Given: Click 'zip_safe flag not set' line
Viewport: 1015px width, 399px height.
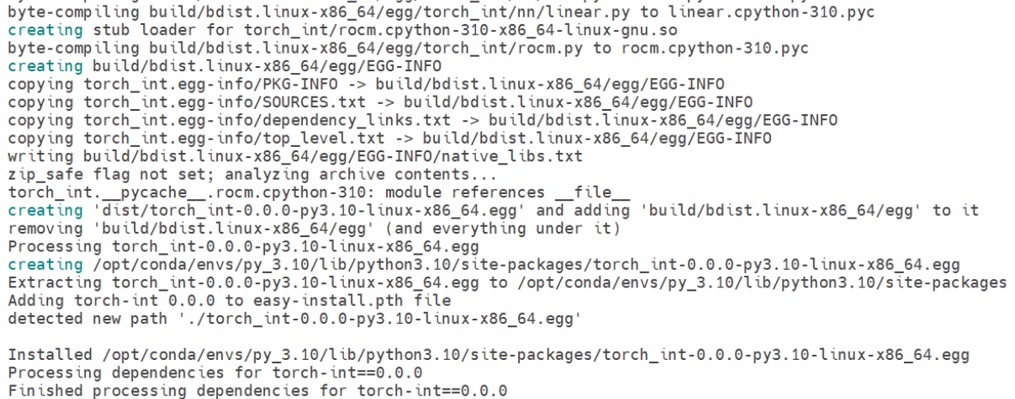Looking at the screenshot, I should [x=252, y=175].
